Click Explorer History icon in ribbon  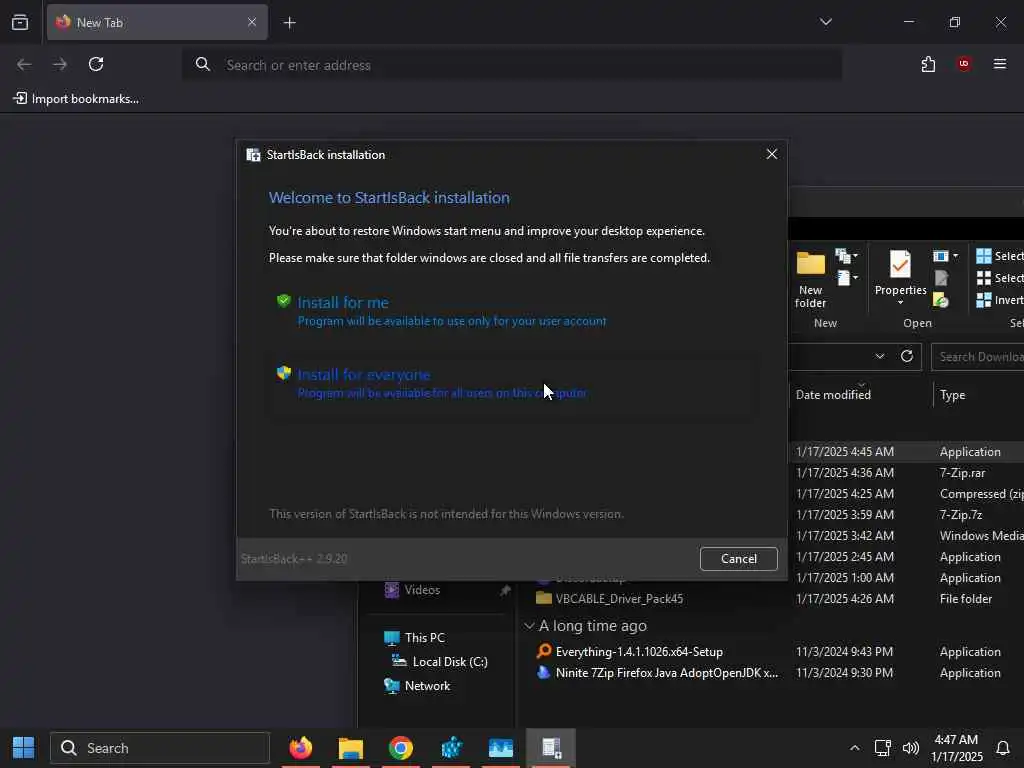click(941, 300)
